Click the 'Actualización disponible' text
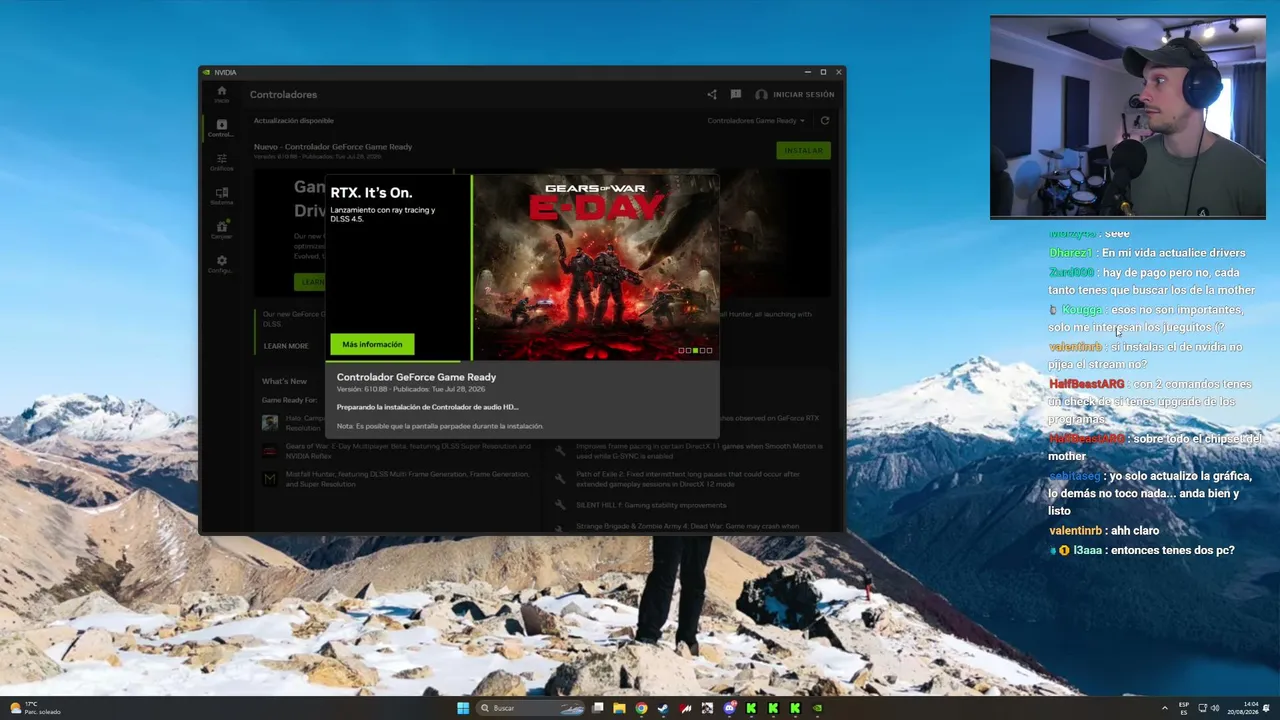The height and width of the screenshot is (720, 1280). click(x=293, y=121)
